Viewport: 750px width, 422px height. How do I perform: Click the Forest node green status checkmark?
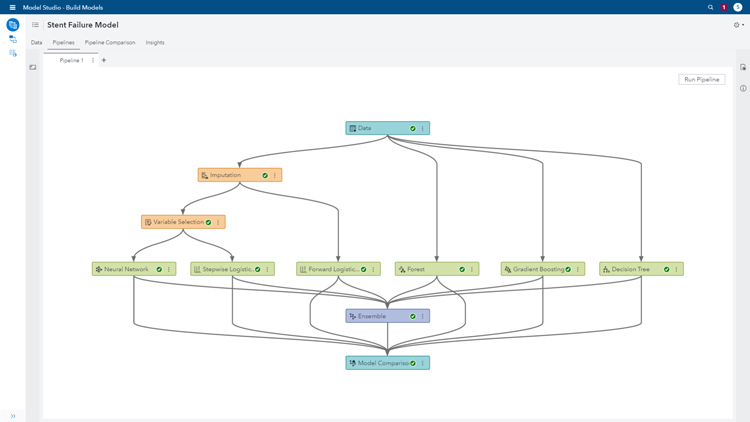click(x=462, y=269)
